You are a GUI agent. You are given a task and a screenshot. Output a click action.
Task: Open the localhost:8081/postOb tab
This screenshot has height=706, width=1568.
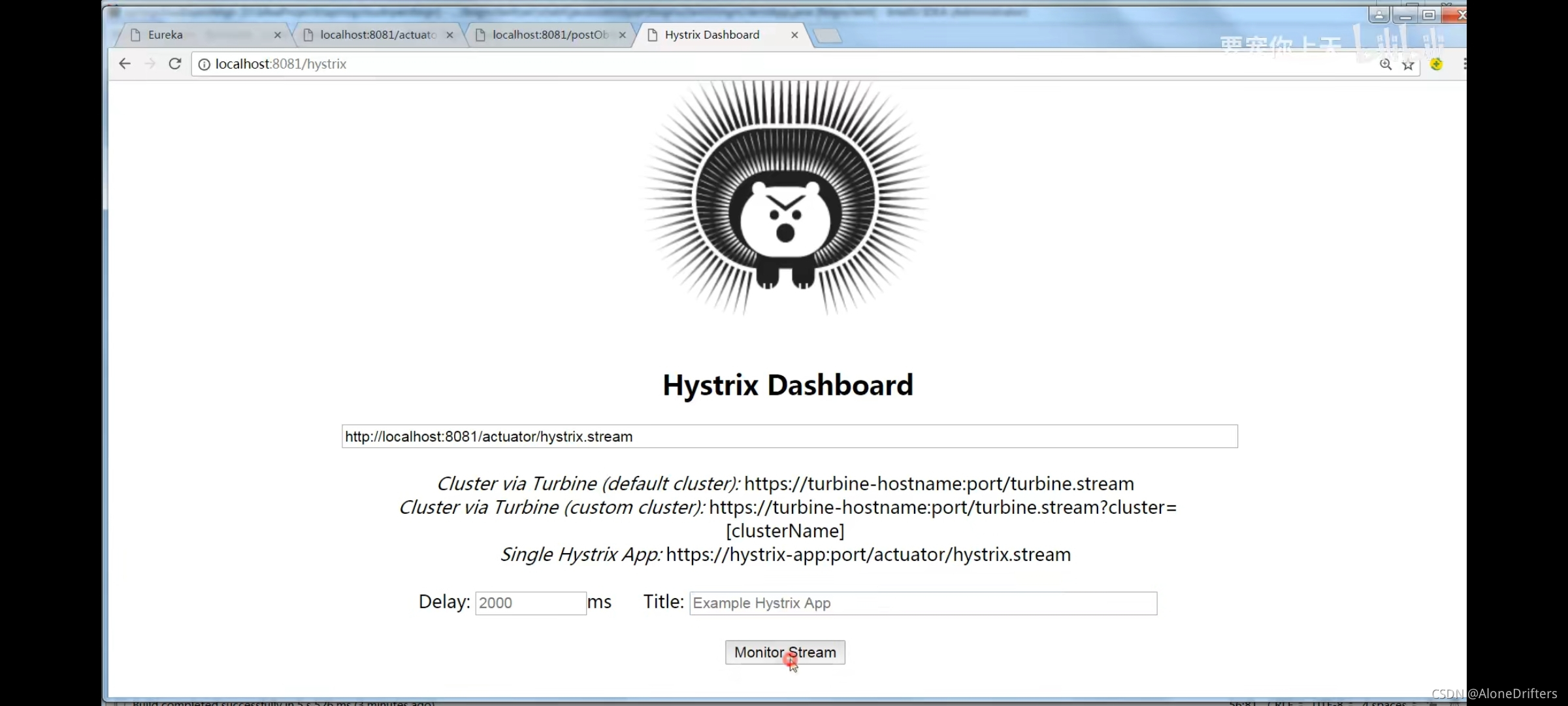[x=550, y=35]
